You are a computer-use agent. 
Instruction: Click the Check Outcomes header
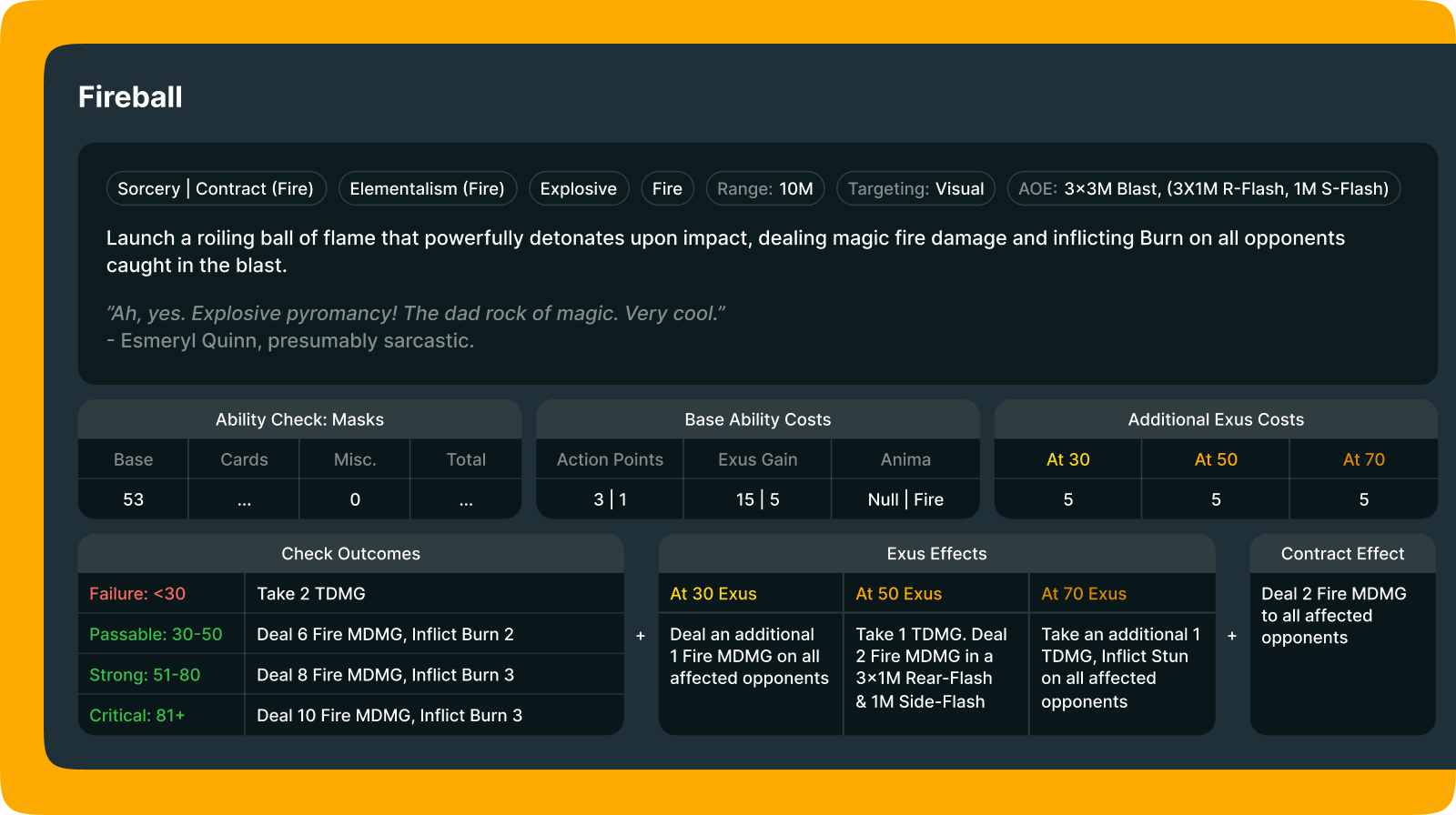pyautogui.click(x=350, y=554)
